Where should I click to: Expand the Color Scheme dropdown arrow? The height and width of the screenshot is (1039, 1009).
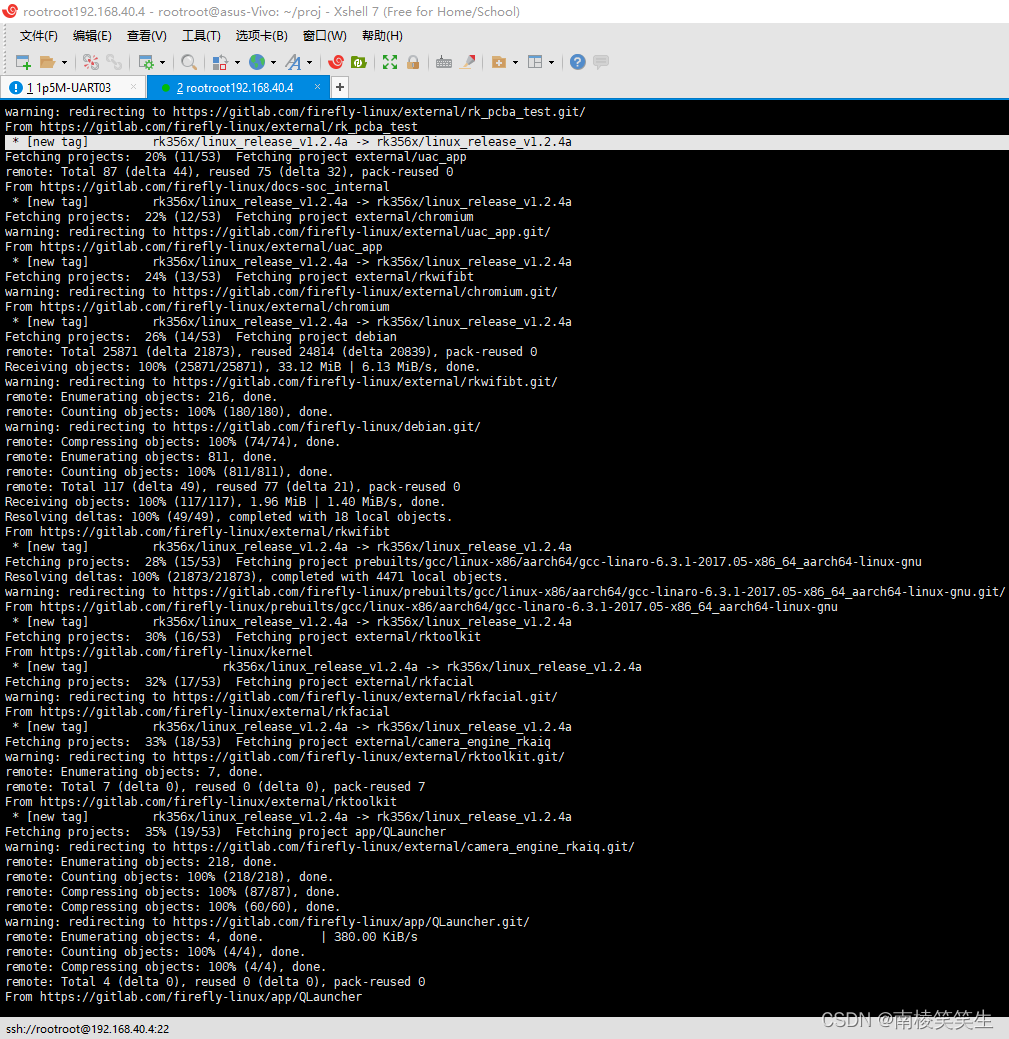237,63
